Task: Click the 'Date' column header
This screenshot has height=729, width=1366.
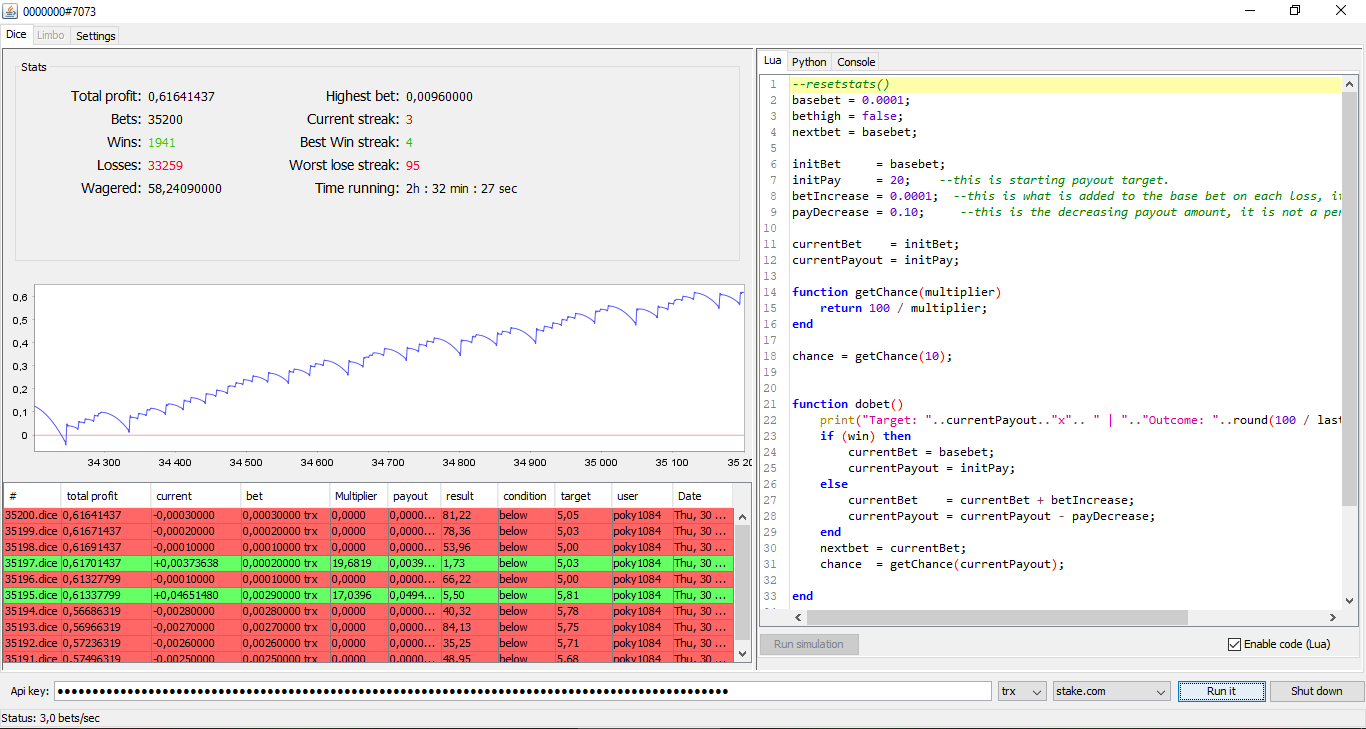Action: click(x=704, y=496)
